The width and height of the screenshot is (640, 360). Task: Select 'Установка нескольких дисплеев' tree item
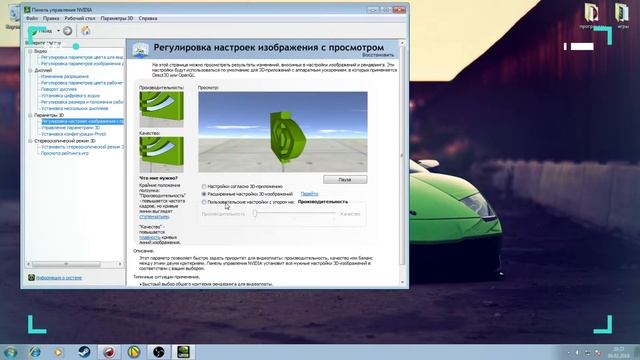75,109
